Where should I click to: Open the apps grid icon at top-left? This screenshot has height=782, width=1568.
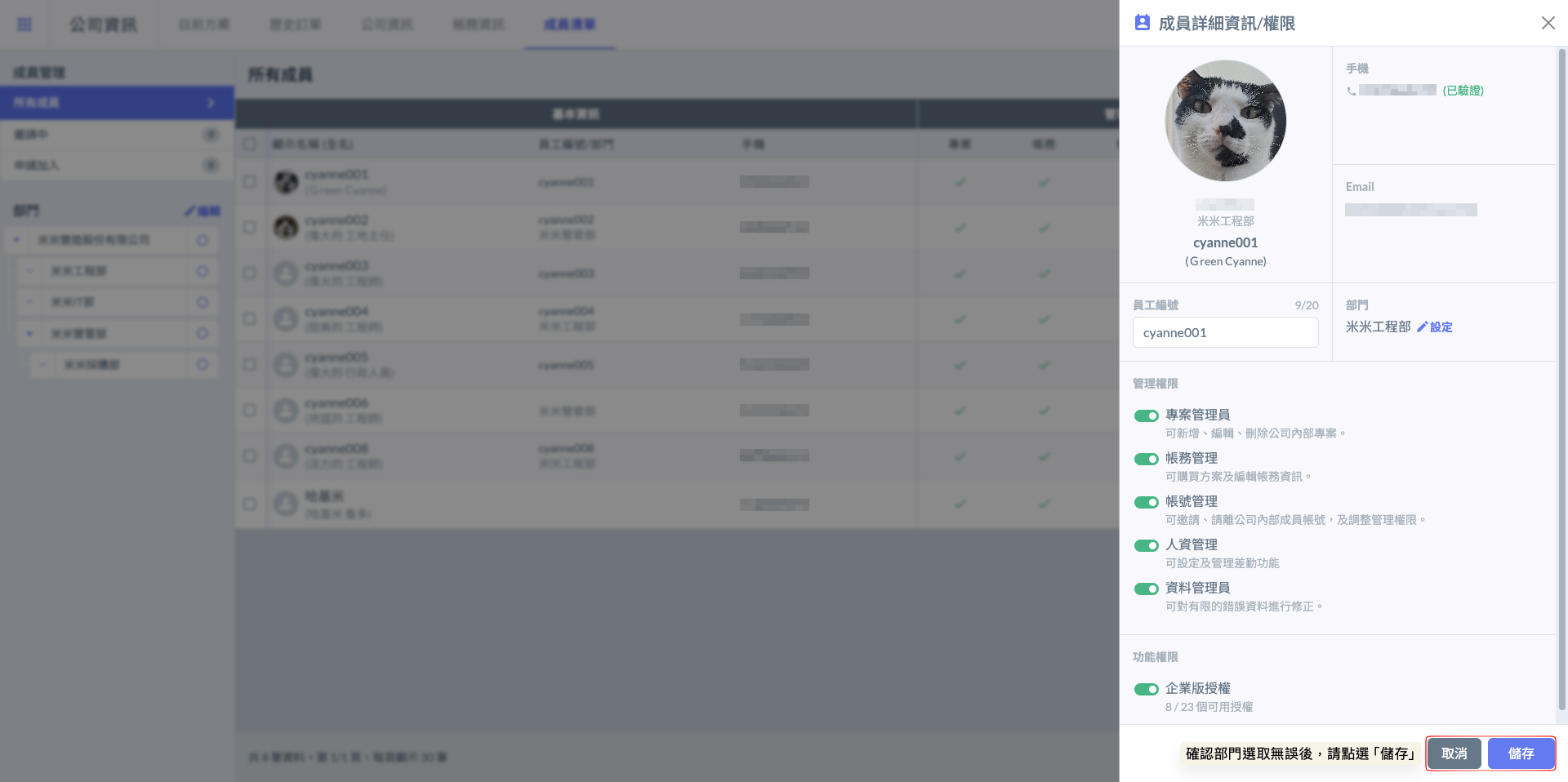(x=24, y=24)
